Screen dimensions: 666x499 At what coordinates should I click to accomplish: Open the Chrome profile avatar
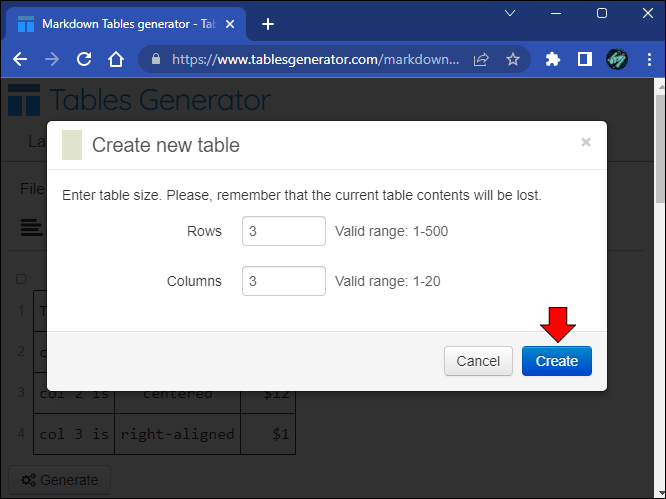(617, 59)
